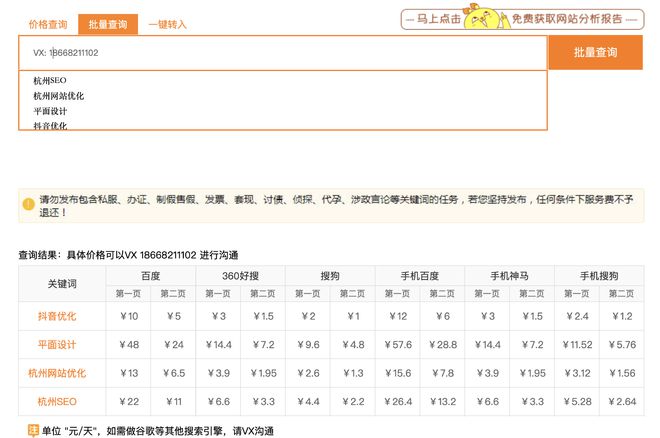The width and height of the screenshot is (660, 438).
Task: Open the 抖音优化 keyword link in table
Action: tap(57, 316)
